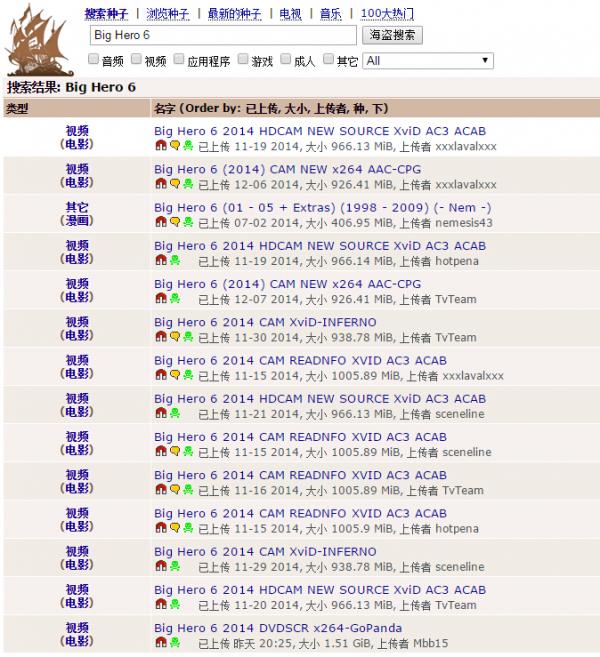
Task: Click magnet icon on TvTeam 12-07 CAM row
Action: pos(161,298)
